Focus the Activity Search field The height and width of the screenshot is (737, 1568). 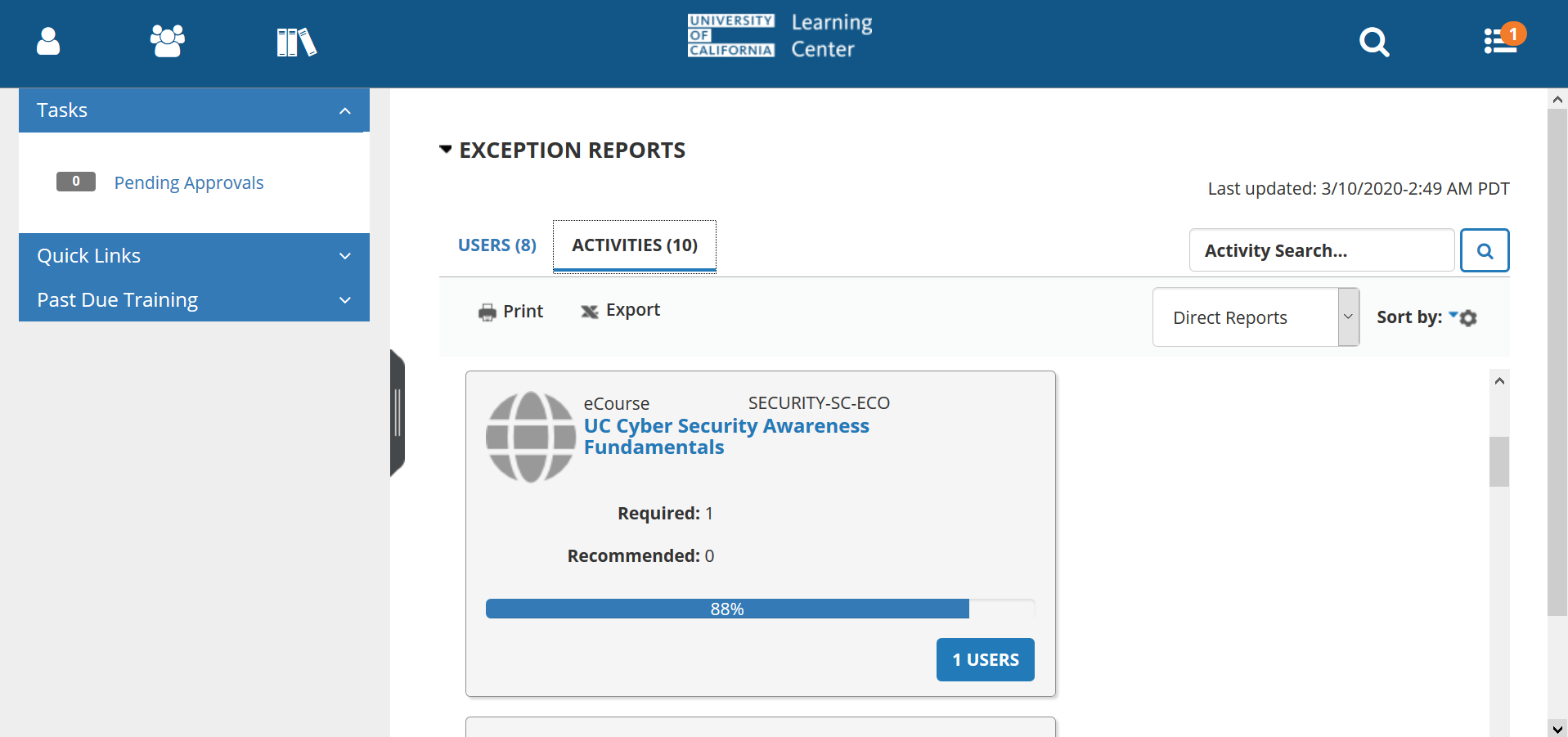(x=1322, y=250)
